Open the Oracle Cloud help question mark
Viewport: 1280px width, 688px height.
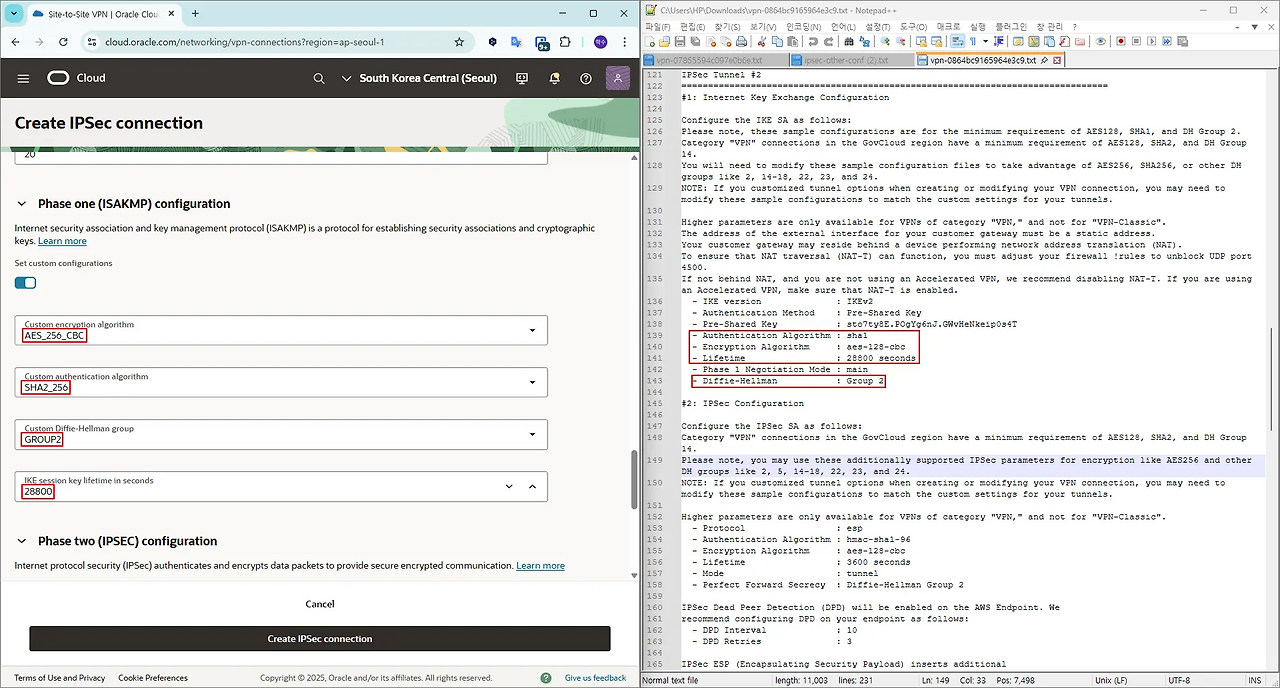[x=586, y=78]
